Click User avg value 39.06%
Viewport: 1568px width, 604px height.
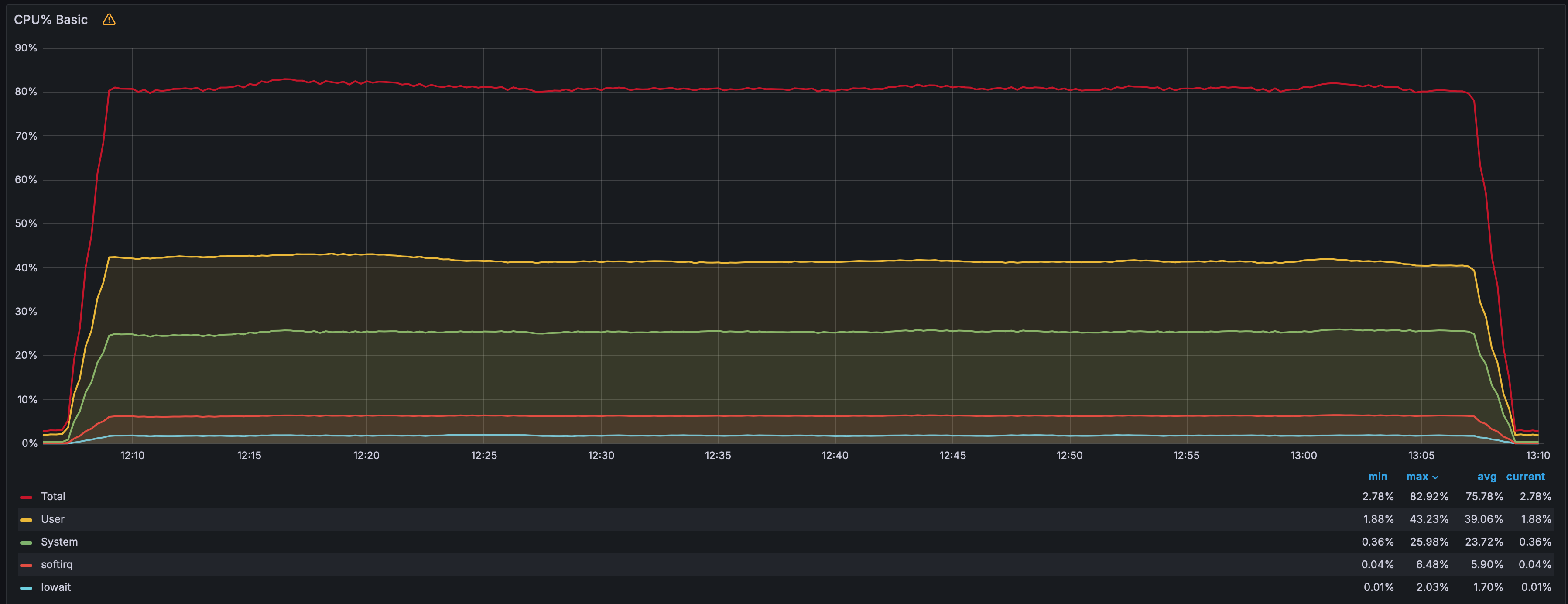(1484, 519)
